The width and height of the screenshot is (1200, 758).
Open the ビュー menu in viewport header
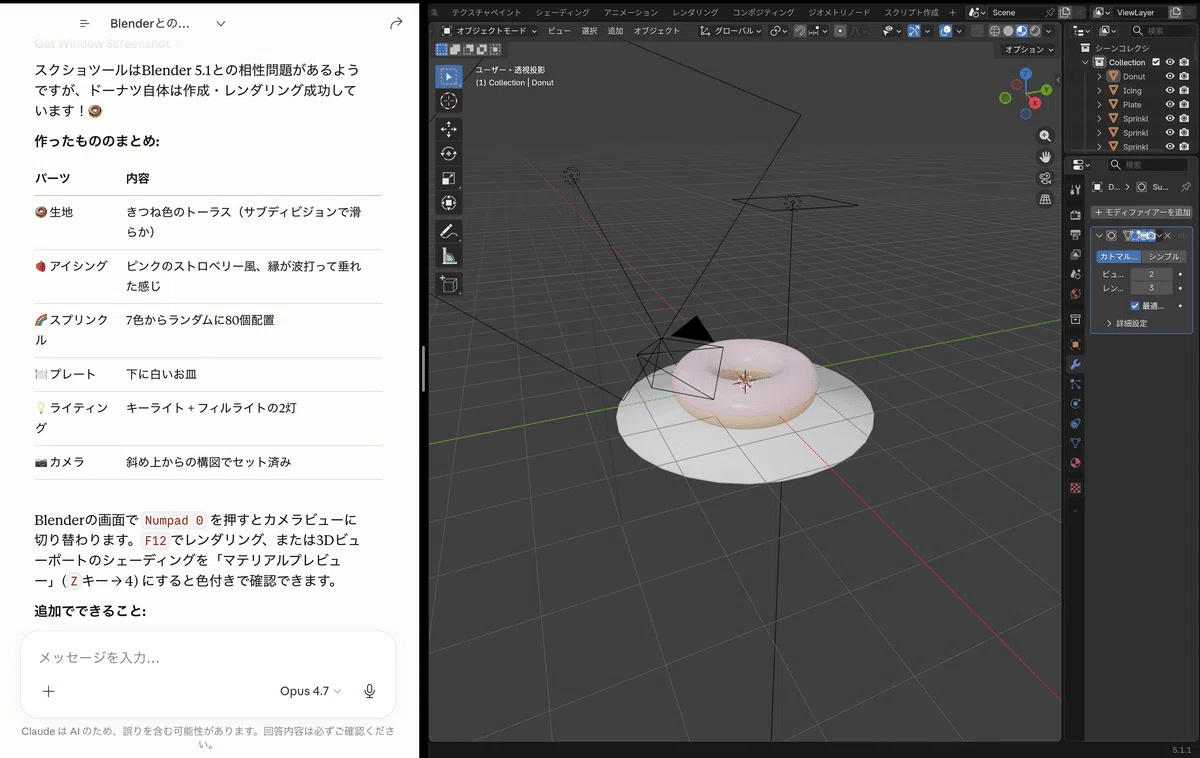tap(559, 31)
